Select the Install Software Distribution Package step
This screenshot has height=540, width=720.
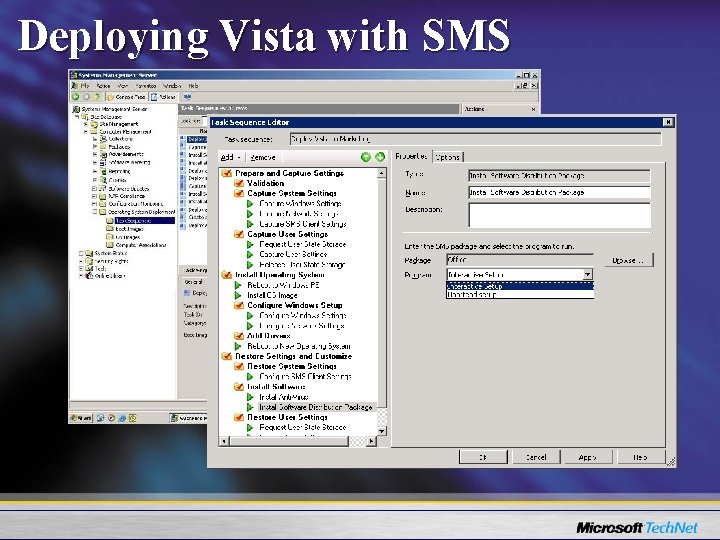coord(316,407)
